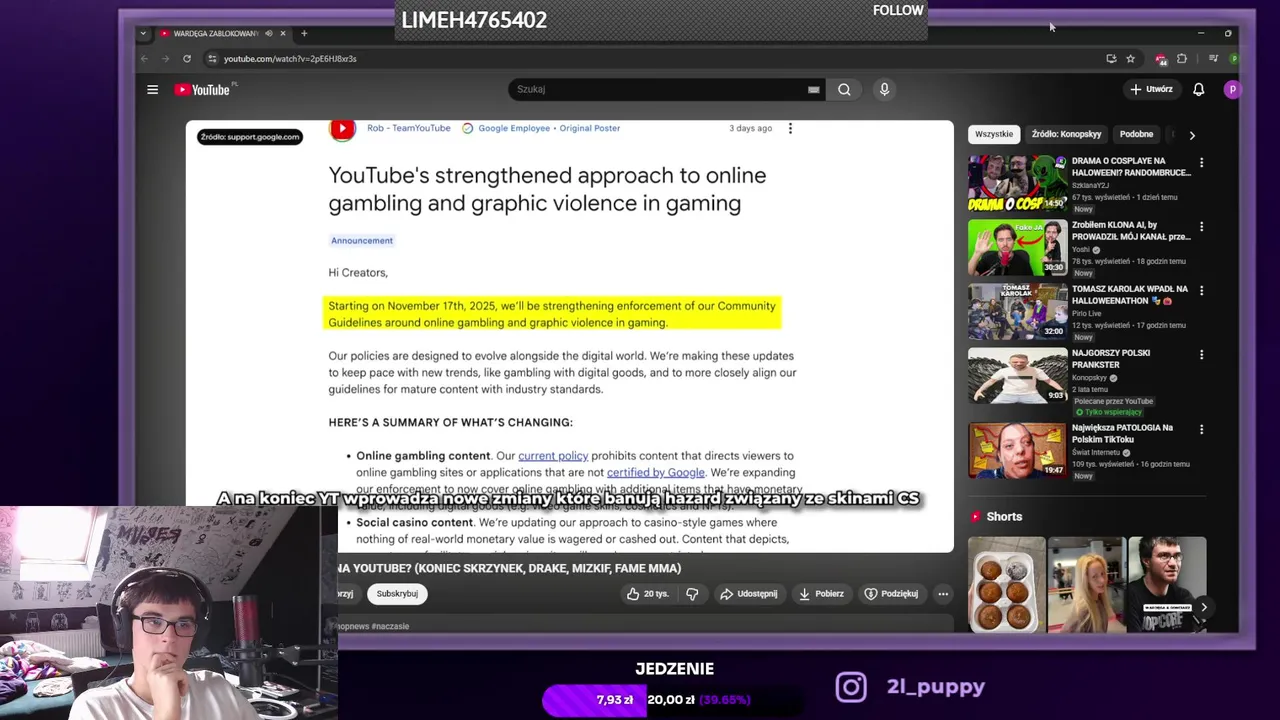Open the tab search dropdown arrow
1280x720 pixels.
(143, 34)
